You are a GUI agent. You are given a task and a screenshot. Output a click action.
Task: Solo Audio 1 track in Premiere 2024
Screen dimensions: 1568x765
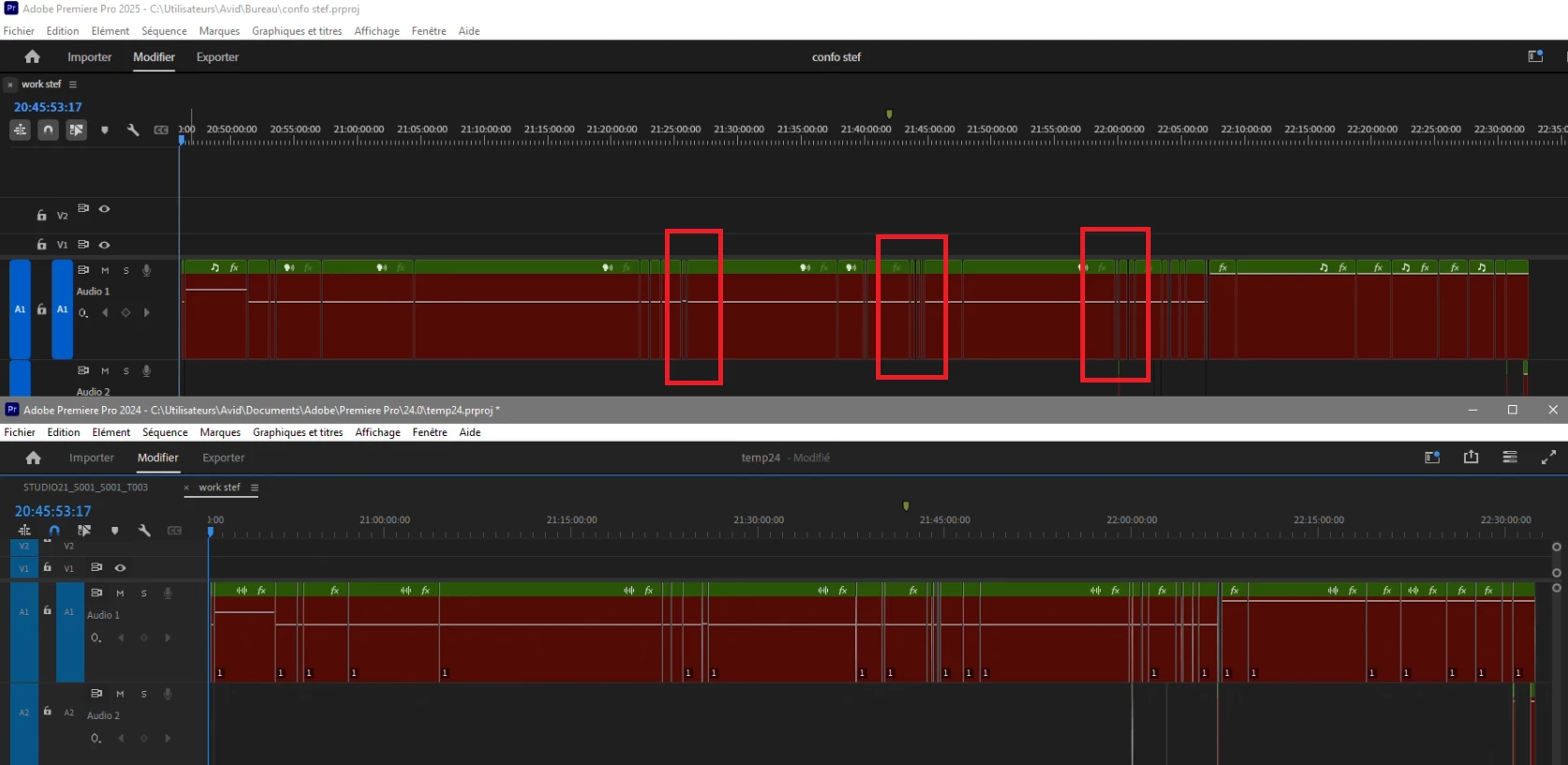tap(143, 592)
